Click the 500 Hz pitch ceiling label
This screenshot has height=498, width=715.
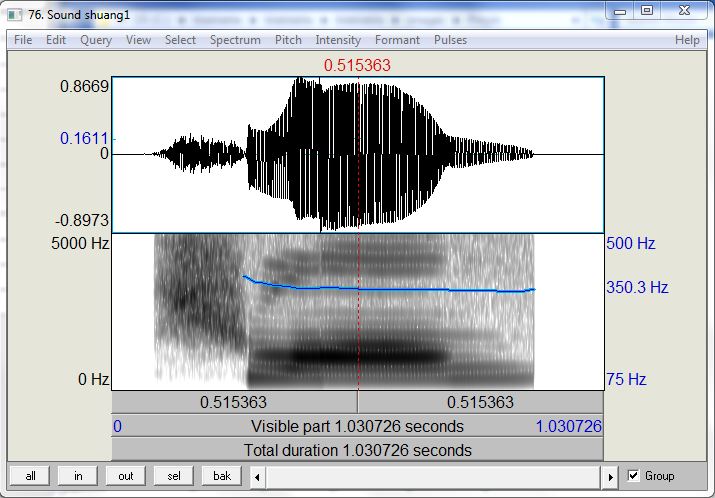631,243
